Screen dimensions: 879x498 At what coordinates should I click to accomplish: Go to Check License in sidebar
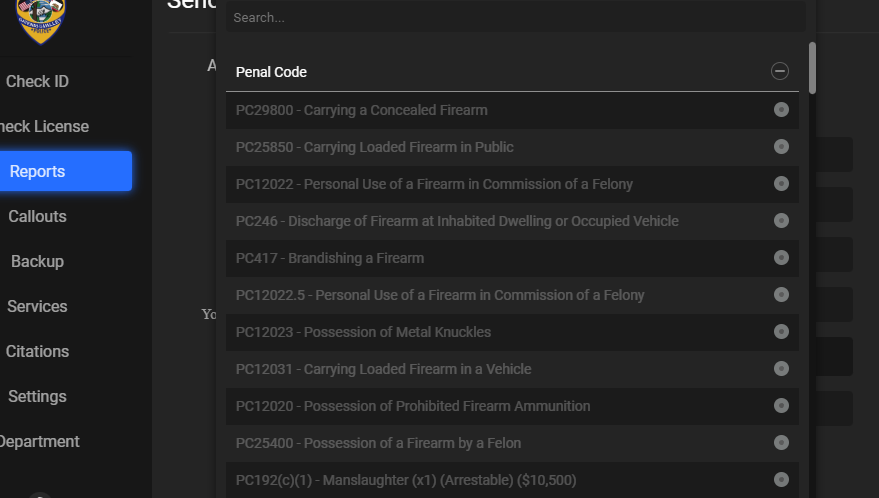click(x=44, y=127)
